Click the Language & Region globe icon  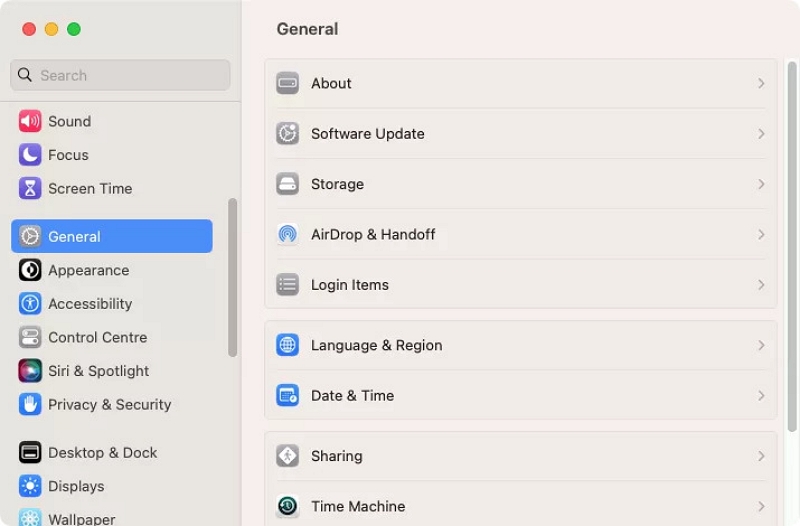pos(288,345)
